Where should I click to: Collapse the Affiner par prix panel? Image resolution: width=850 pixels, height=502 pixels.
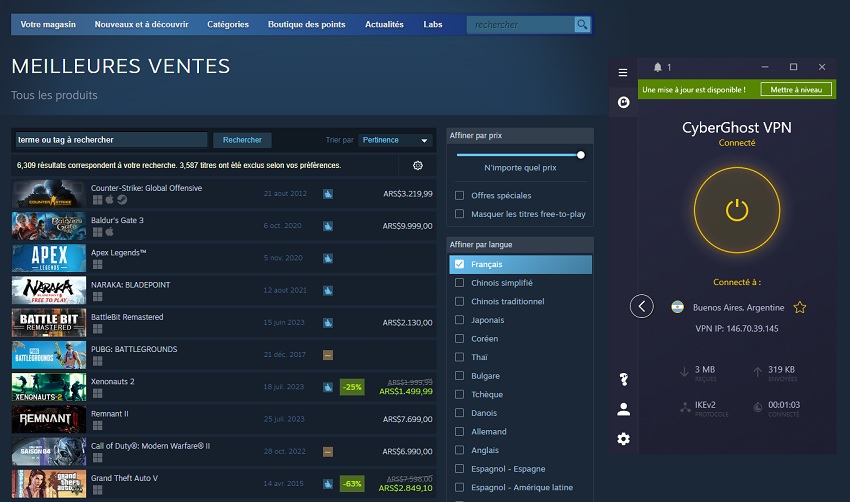pos(520,136)
